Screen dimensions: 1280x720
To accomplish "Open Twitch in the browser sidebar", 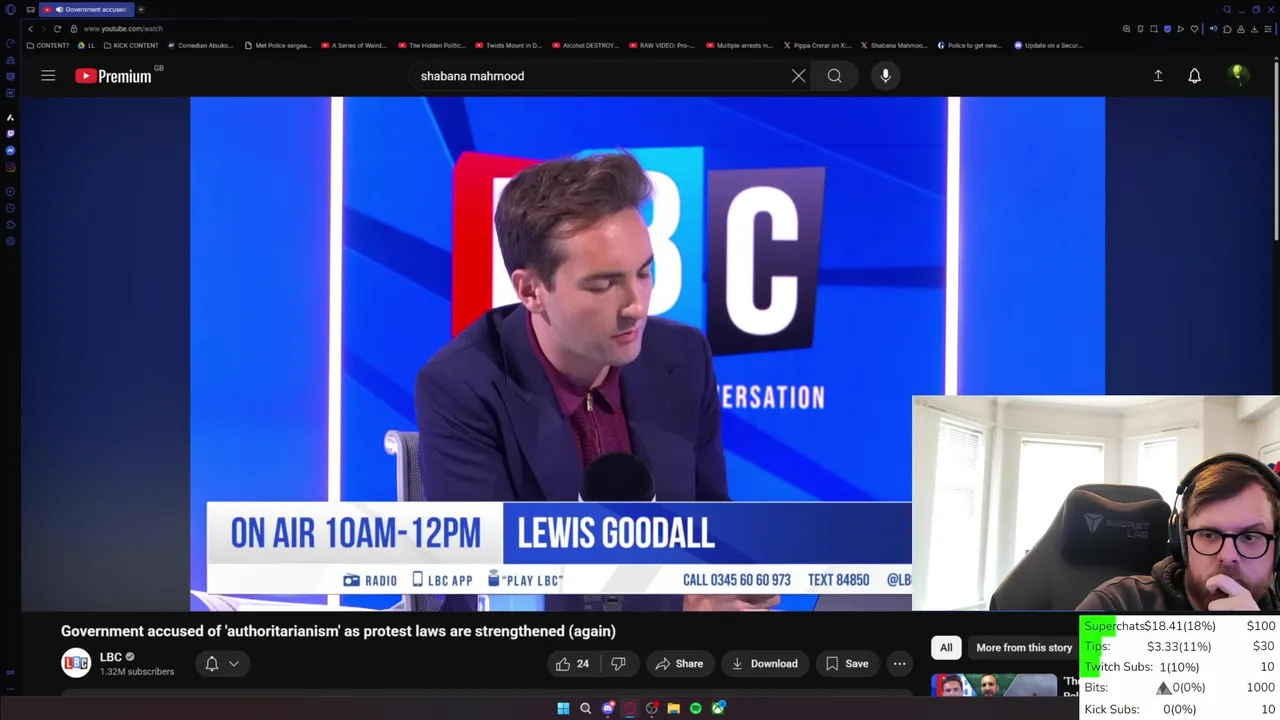I will coord(10,133).
